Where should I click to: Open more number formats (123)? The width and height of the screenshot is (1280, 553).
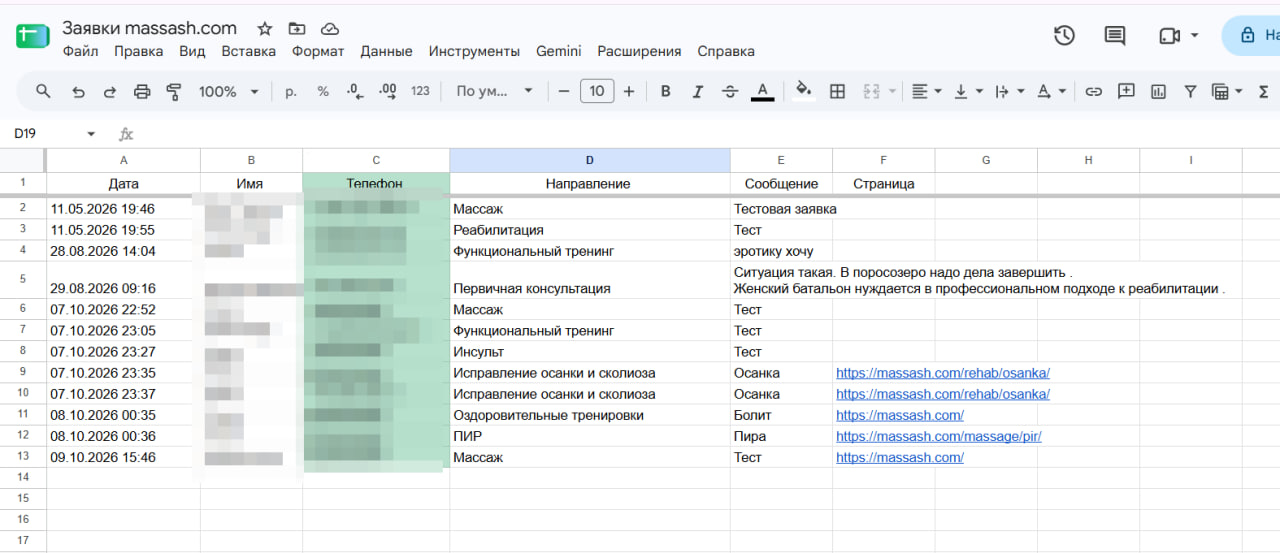pyautogui.click(x=420, y=91)
